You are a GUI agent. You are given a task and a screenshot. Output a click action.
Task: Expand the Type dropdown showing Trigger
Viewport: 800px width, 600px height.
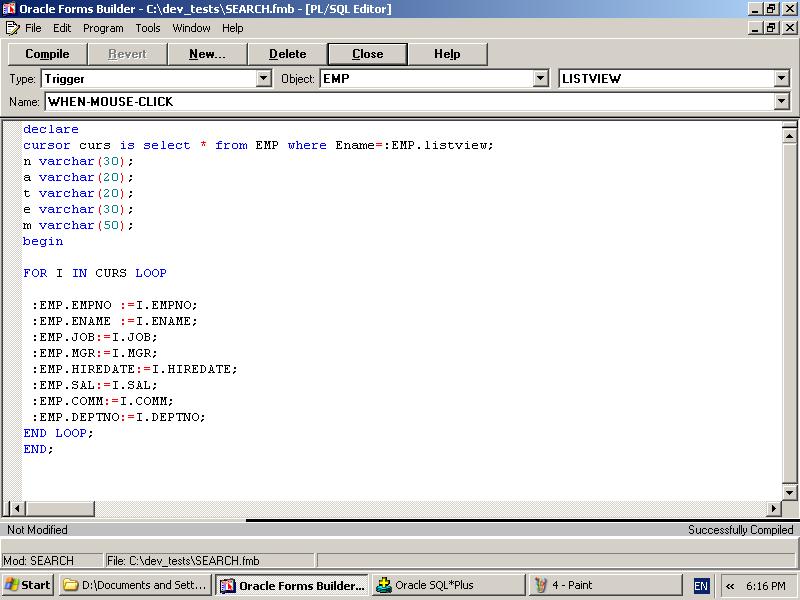[x=264, y=78]
